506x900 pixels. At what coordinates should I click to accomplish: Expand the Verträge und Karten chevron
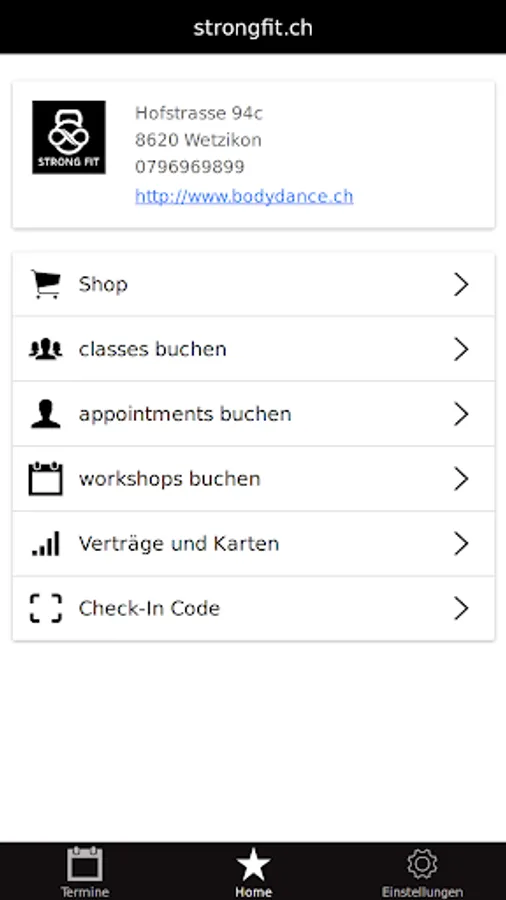click(461, 544)
